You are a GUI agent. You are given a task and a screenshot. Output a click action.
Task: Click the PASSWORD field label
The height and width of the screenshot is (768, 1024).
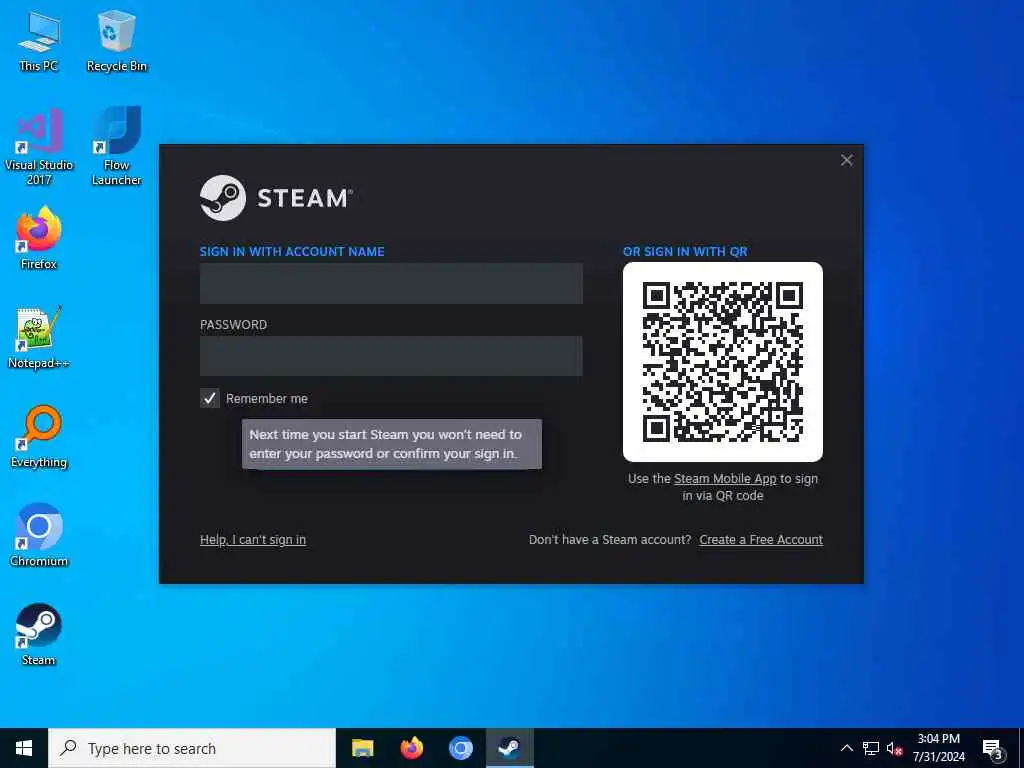(233, 325)
